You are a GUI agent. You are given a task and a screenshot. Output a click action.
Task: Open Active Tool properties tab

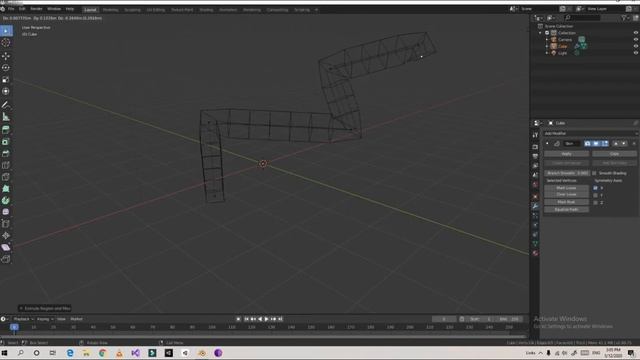[535, 135]
